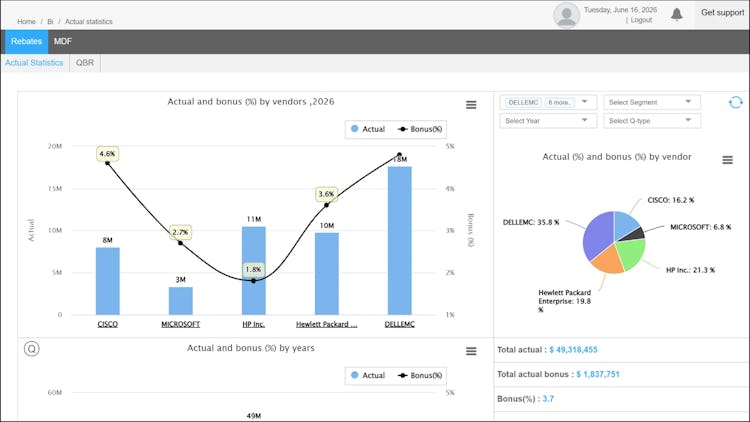Toggle Actual series in years chart legend
Screen dimensions: 750x422
click(x=368, y=376)
